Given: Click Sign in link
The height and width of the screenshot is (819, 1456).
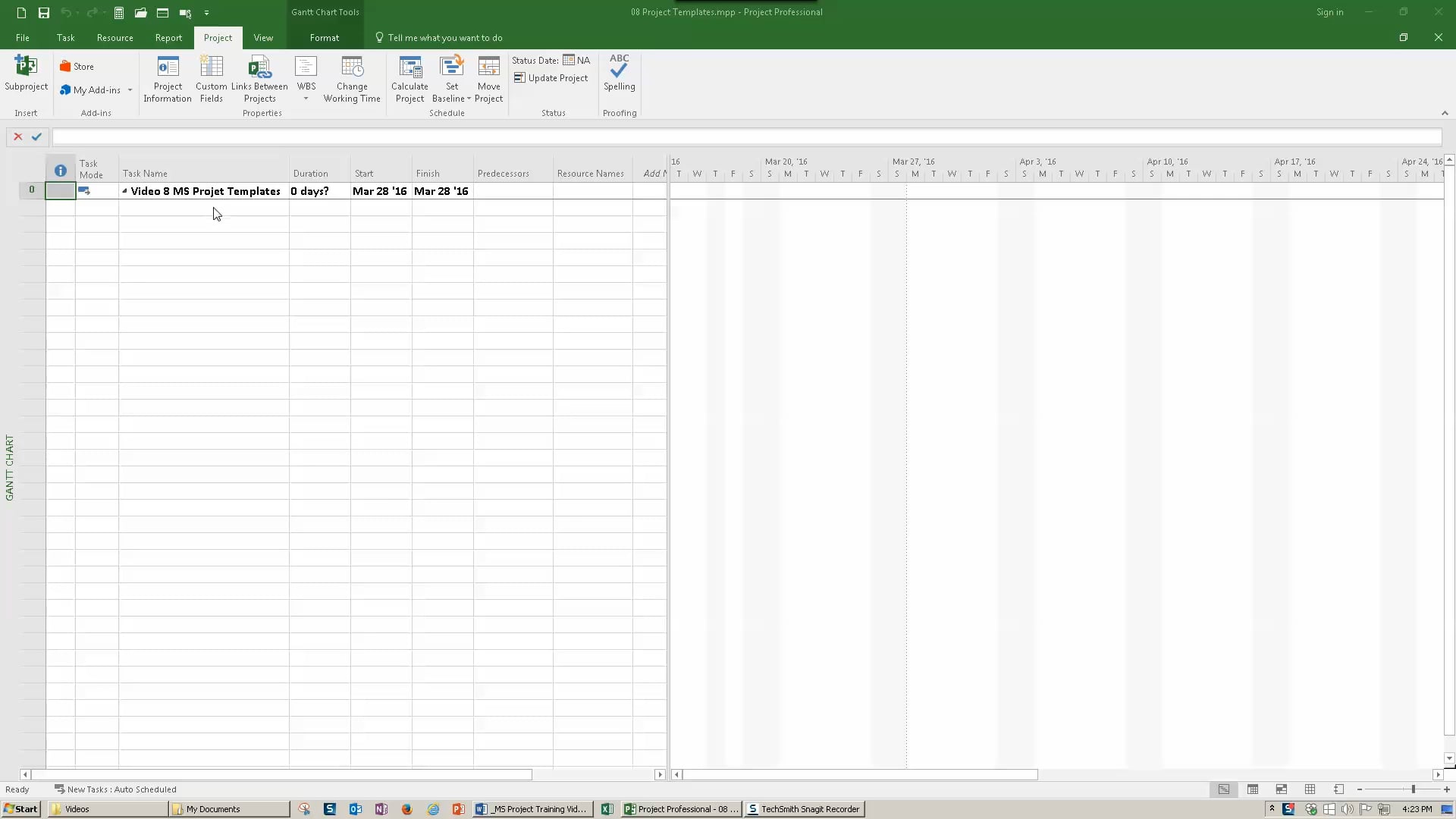Looking at the screenshot, I should (x=1329, y=12).
